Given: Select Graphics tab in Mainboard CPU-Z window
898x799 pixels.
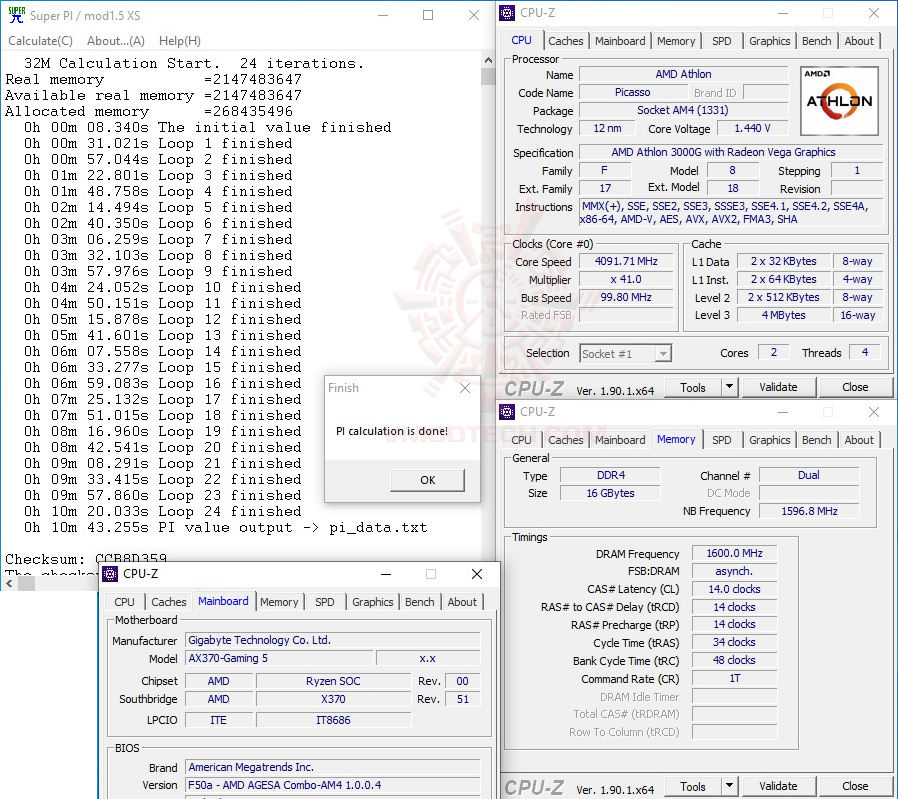Looking at the screenshot, I should (372, 602).
